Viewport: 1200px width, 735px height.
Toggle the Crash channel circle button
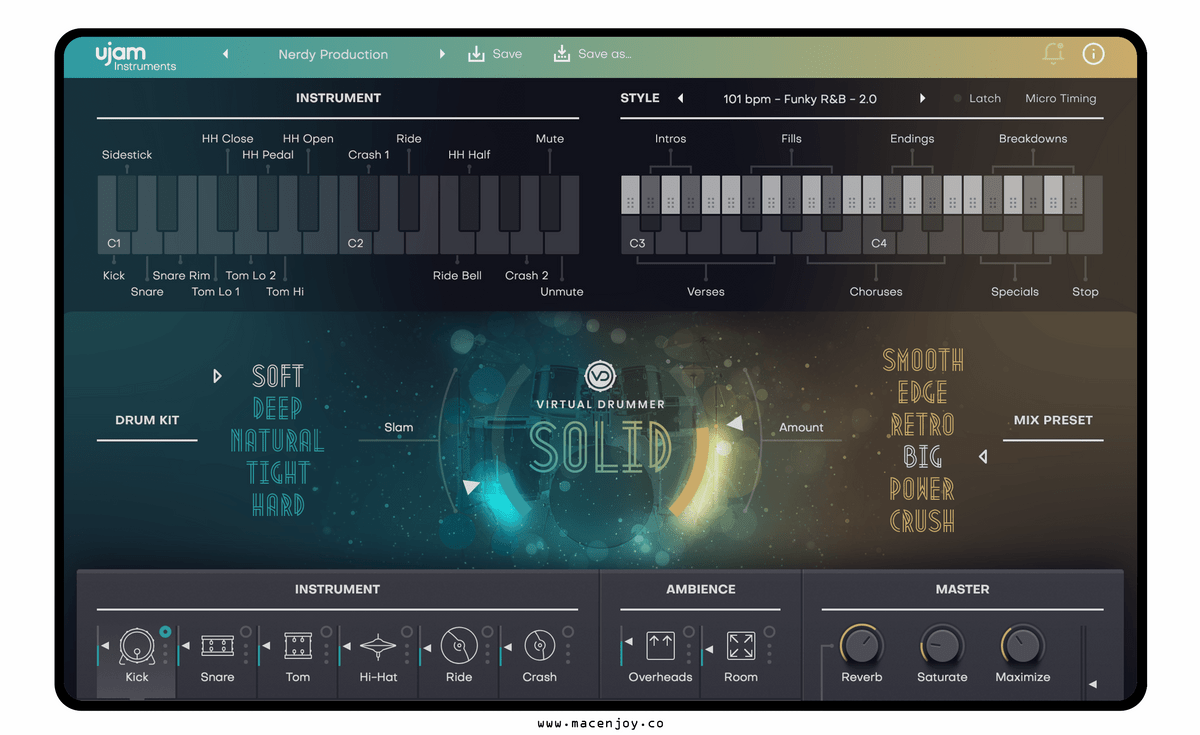click(x=568, y=632)
